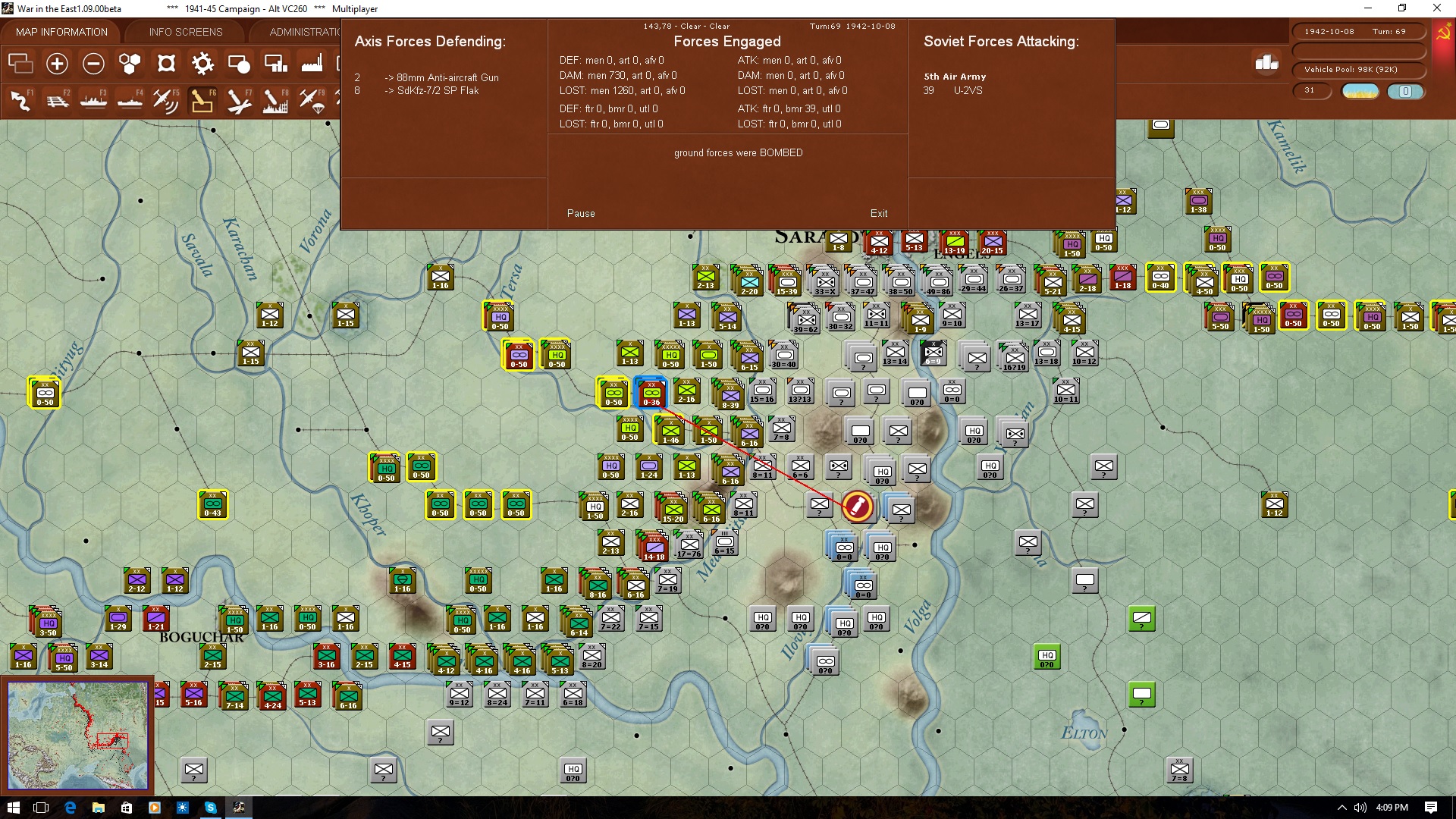Select the yellow-bordered unit 0-43
Image resolution: width=1456 pixels, height=819 pixels.
[x=213, y=504]
